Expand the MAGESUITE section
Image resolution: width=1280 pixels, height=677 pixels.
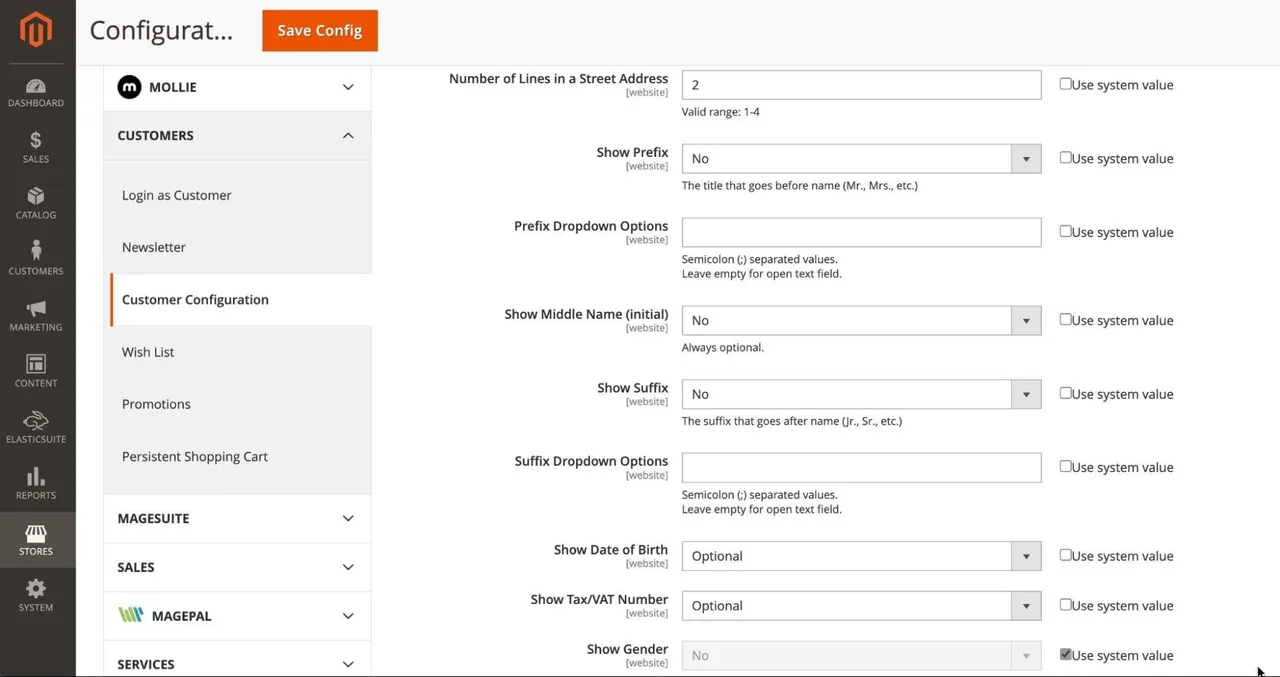237,518
